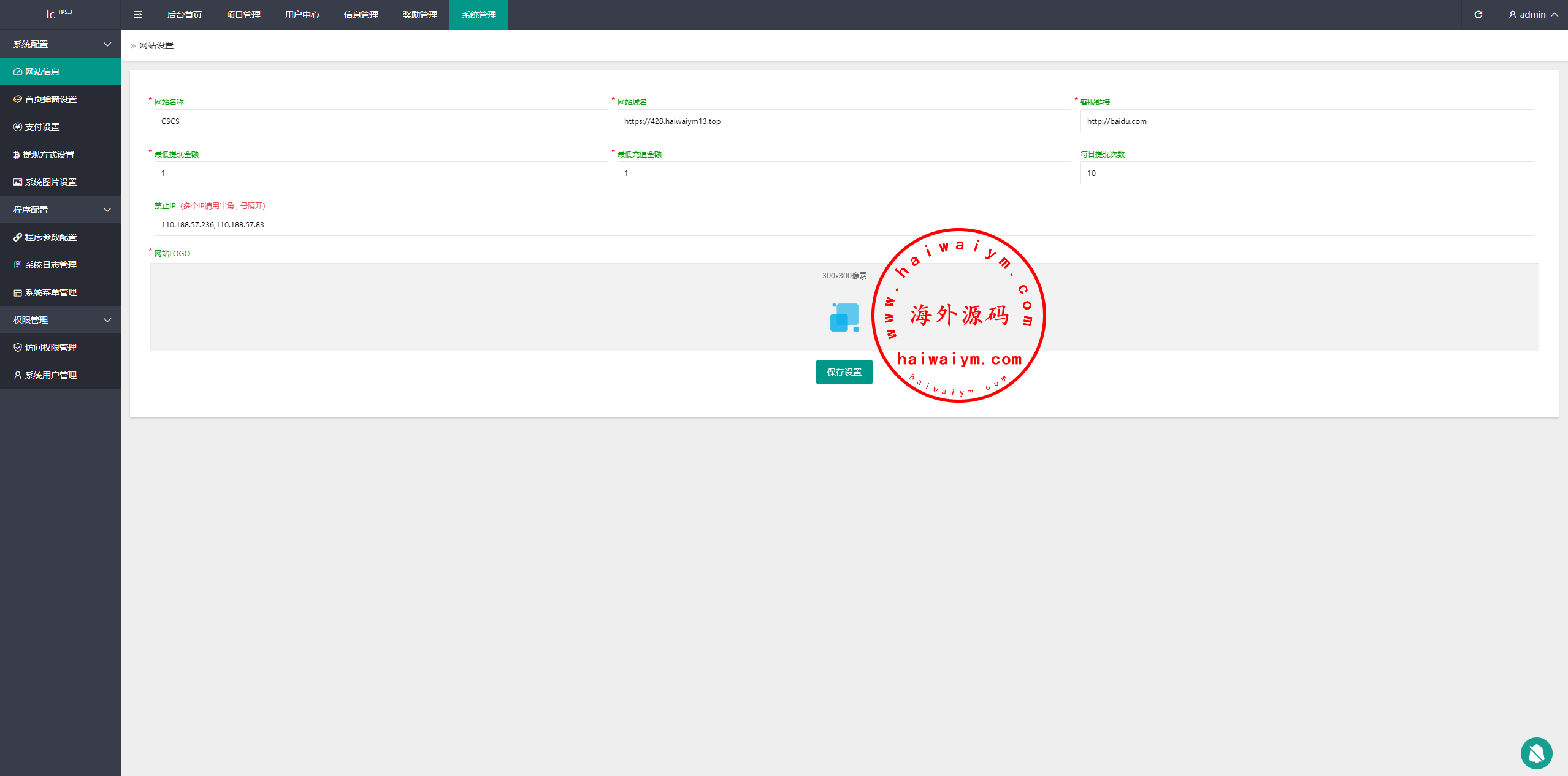This screenshot has width=1568, height=776.
Task: Click the sidebar collapse hamburger icon
Action: coord(138,15)
